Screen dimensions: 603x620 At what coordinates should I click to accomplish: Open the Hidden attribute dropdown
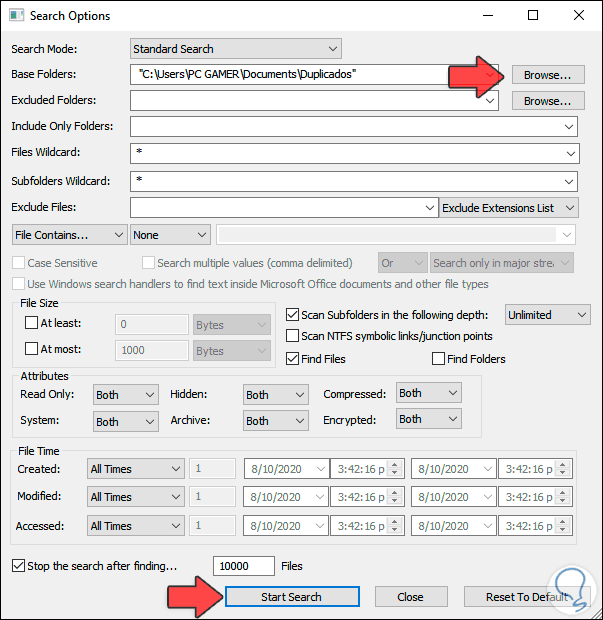point(276,395)
